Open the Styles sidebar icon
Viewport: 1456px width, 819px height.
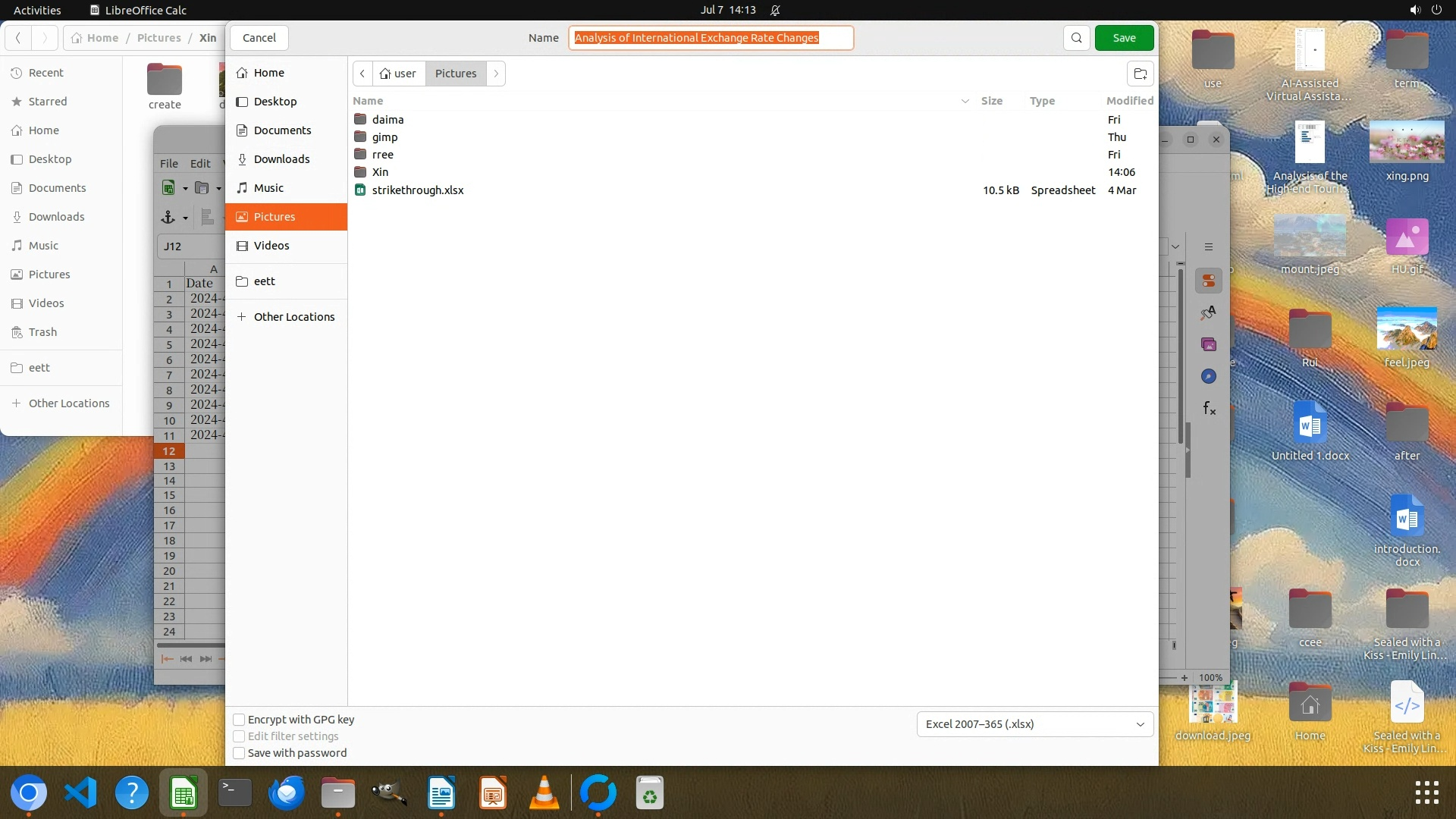click(x=1209, y=312)
